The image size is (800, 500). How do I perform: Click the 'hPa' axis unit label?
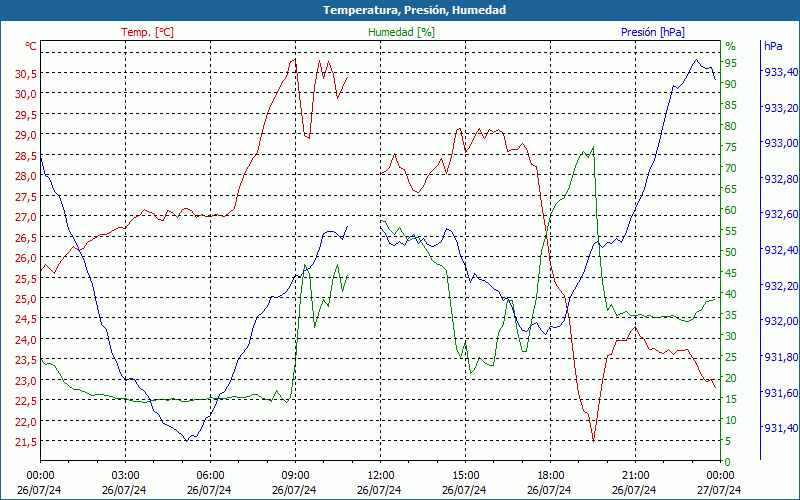[773, 46]
